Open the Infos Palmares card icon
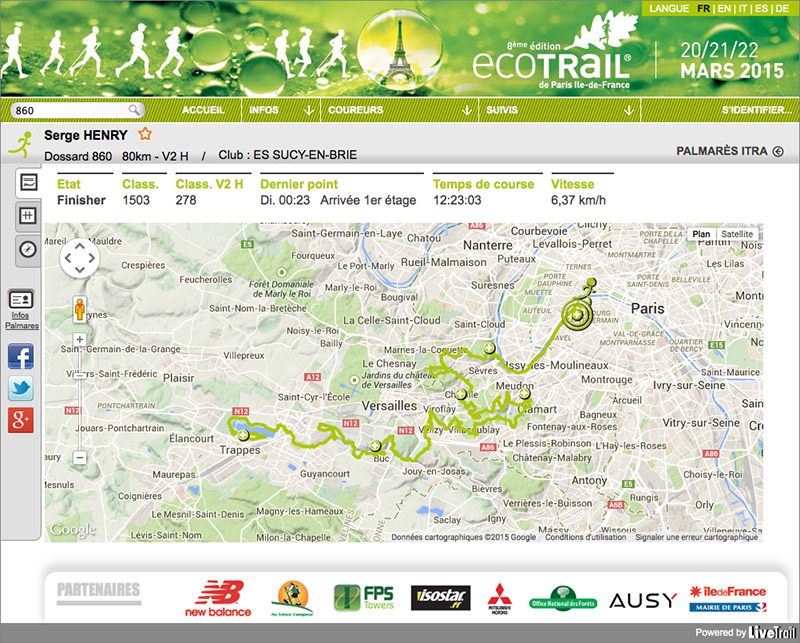This screenshot has height=643, width=800. (21, 300)
